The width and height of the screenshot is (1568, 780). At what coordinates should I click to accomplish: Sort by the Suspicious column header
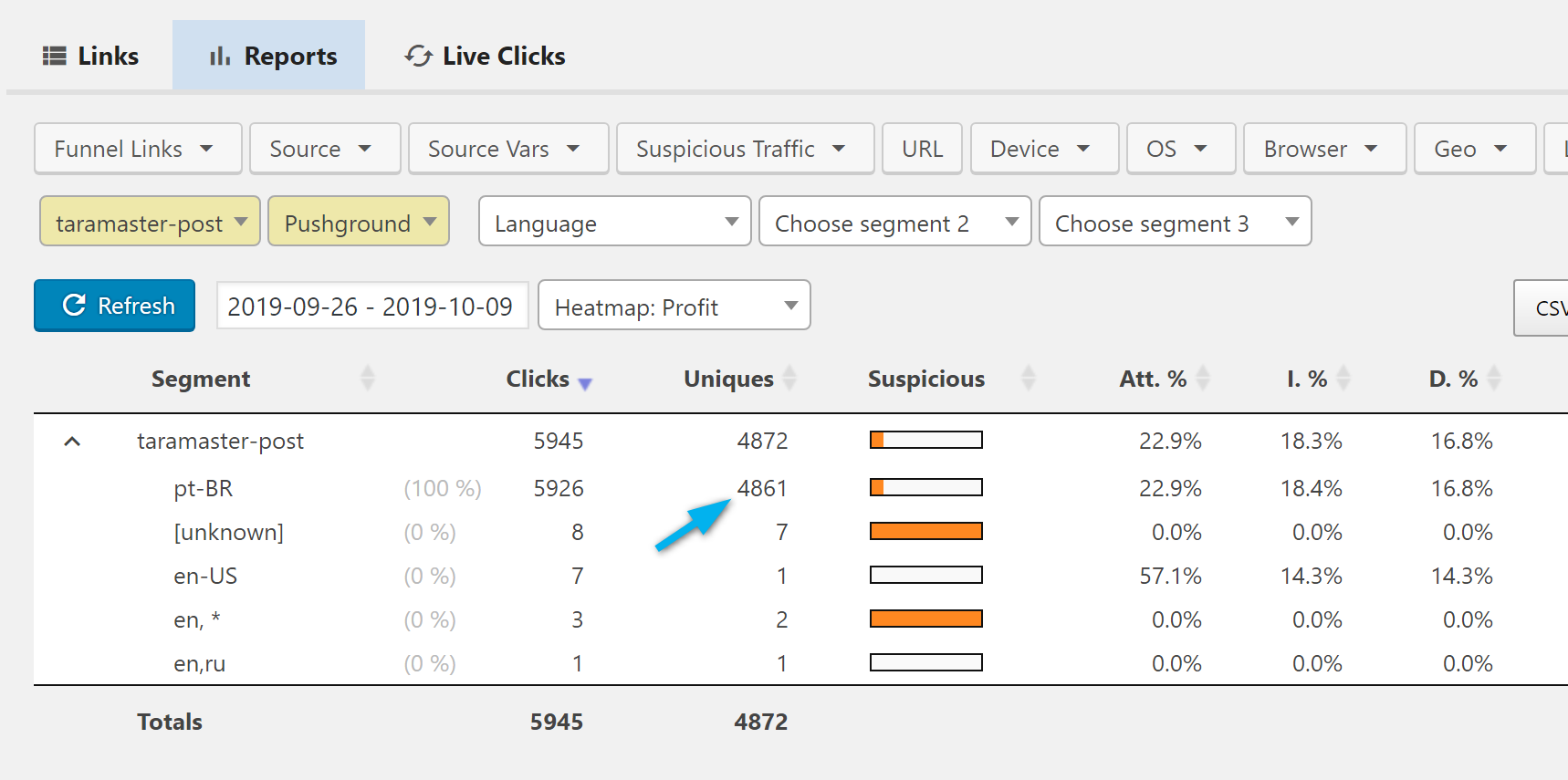[x=926, y=379]
